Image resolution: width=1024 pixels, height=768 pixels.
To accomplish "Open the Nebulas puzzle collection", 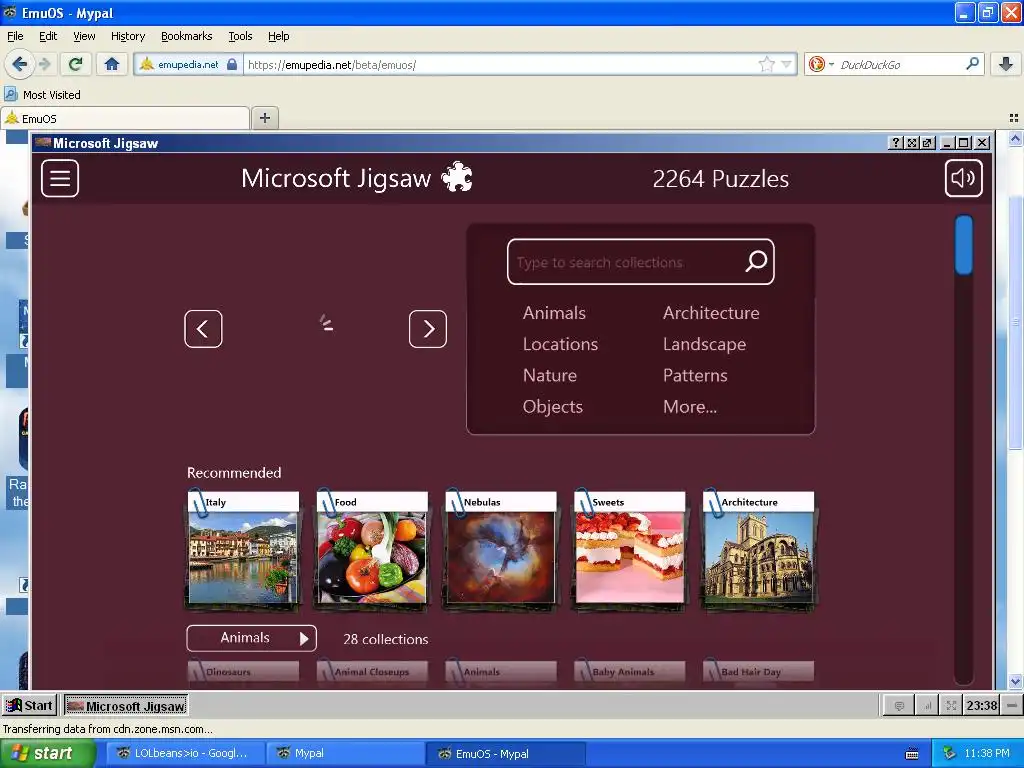I will [x=500, y=551].
